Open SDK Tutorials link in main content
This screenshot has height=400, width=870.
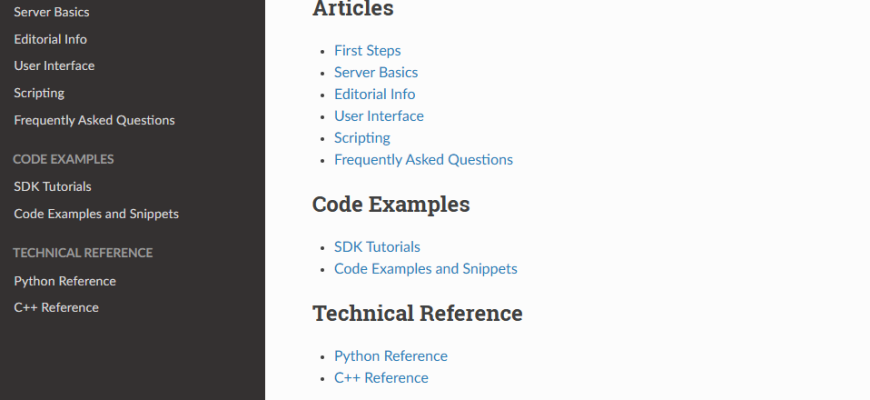coord(377,247)
